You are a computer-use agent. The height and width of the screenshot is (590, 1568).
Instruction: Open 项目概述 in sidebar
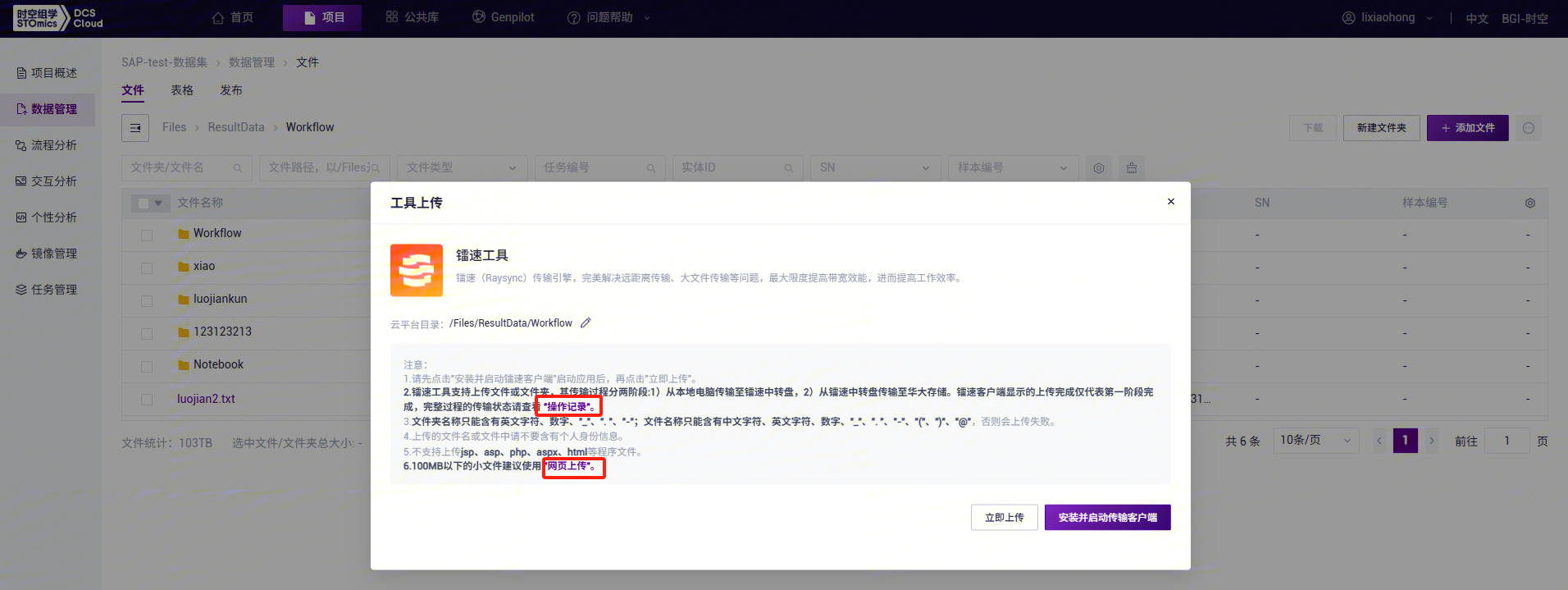(48, 73)
